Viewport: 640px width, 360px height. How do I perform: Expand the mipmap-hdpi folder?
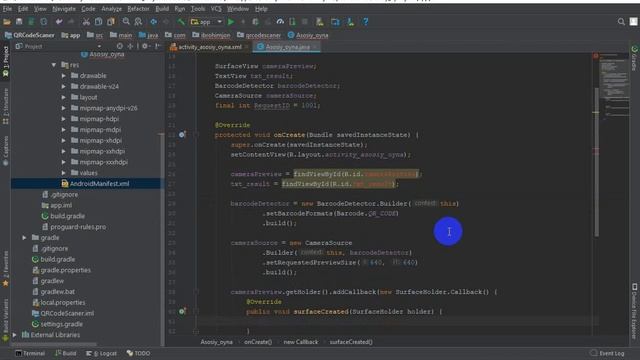pos(64,119)
